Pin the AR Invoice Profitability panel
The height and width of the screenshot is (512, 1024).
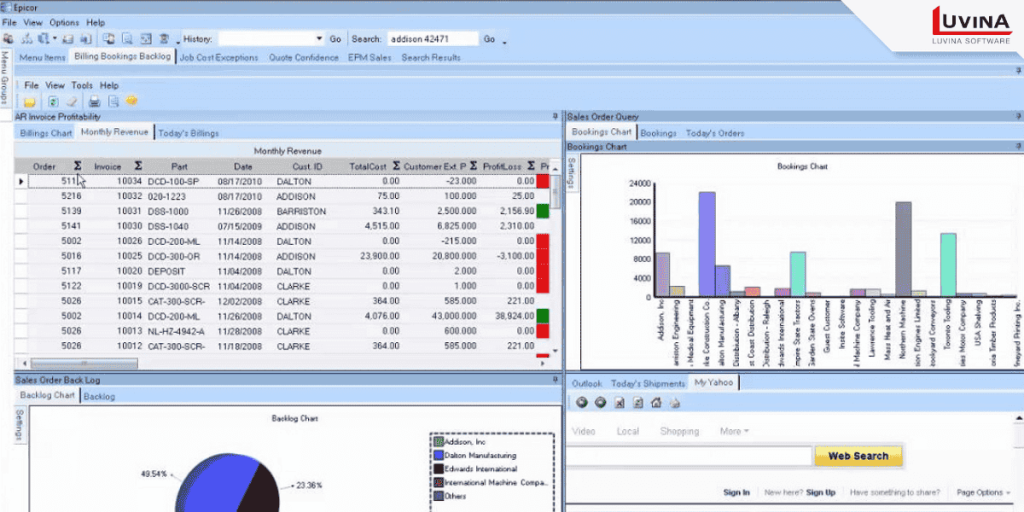tap(556, 116)
